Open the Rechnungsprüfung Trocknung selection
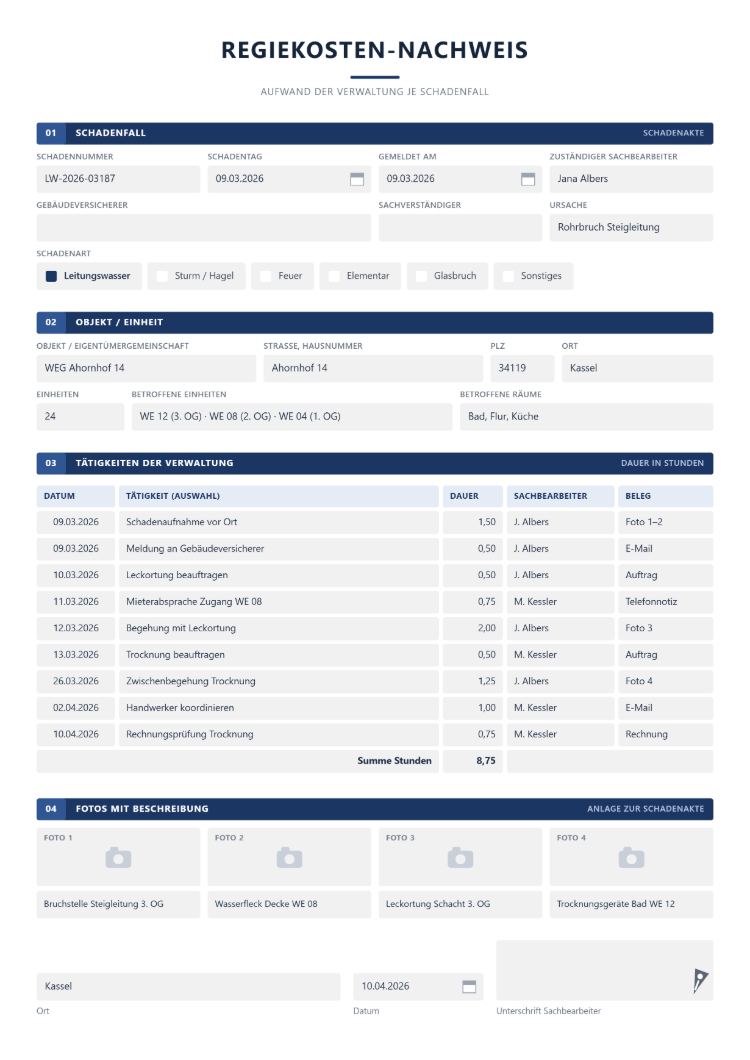Screen dimensions: 750x1060 click(279, 734)
